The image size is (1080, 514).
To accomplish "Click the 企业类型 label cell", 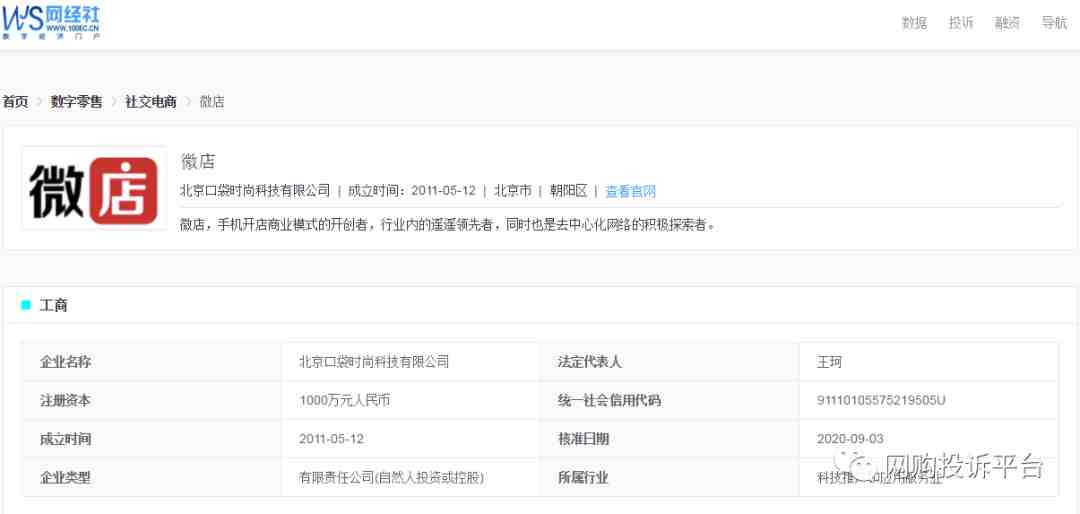I will point(152,477).
